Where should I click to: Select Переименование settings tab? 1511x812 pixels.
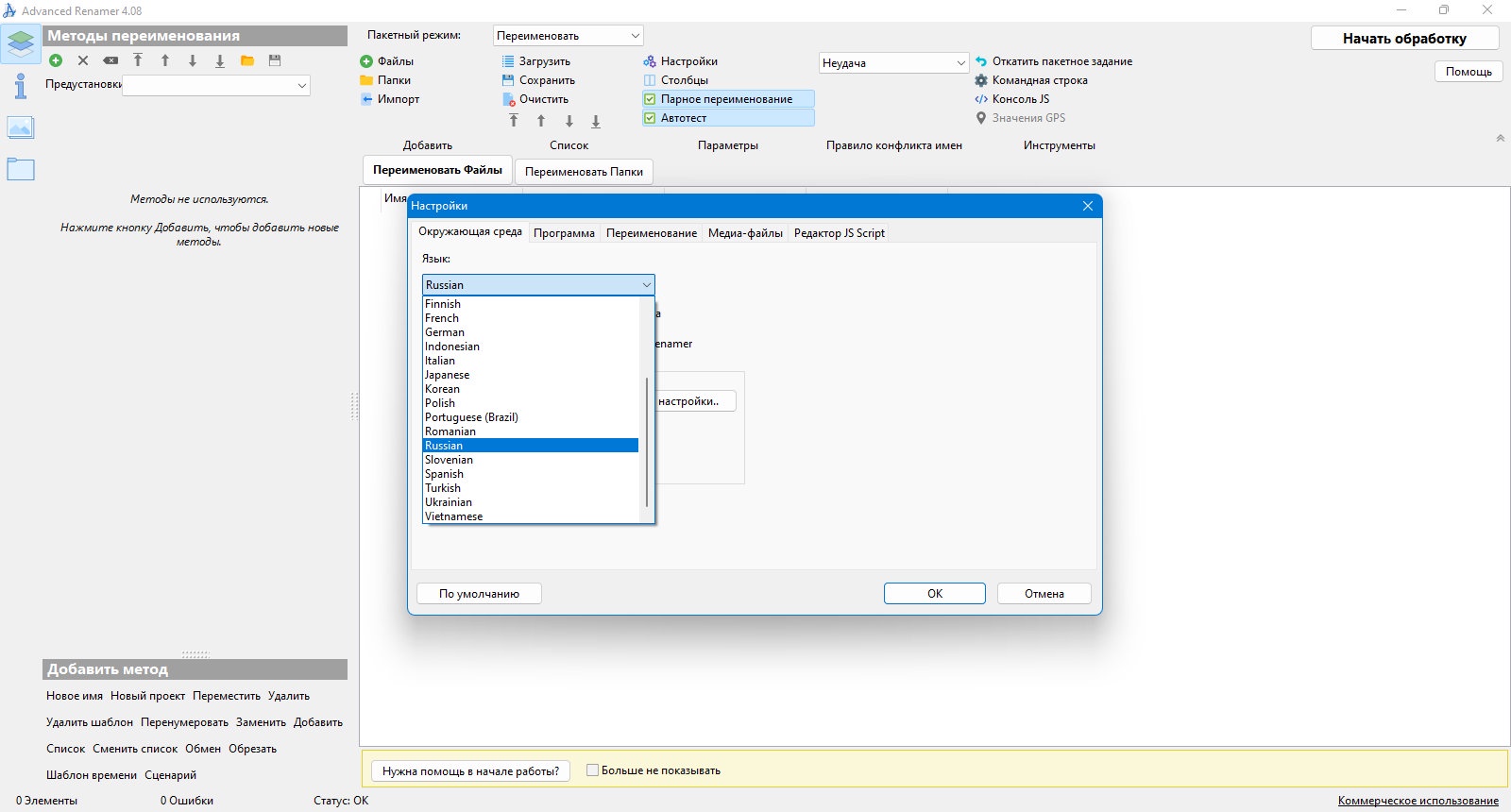(x=652, y=233)
